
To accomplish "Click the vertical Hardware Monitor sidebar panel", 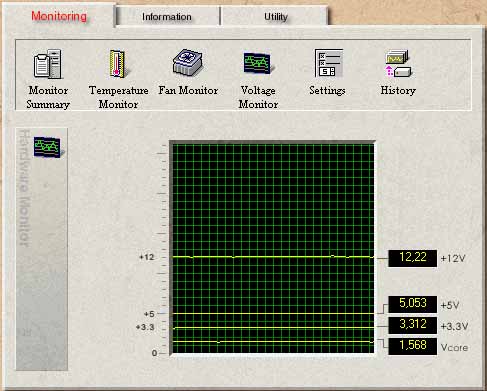I will click(x=42, y=249).
